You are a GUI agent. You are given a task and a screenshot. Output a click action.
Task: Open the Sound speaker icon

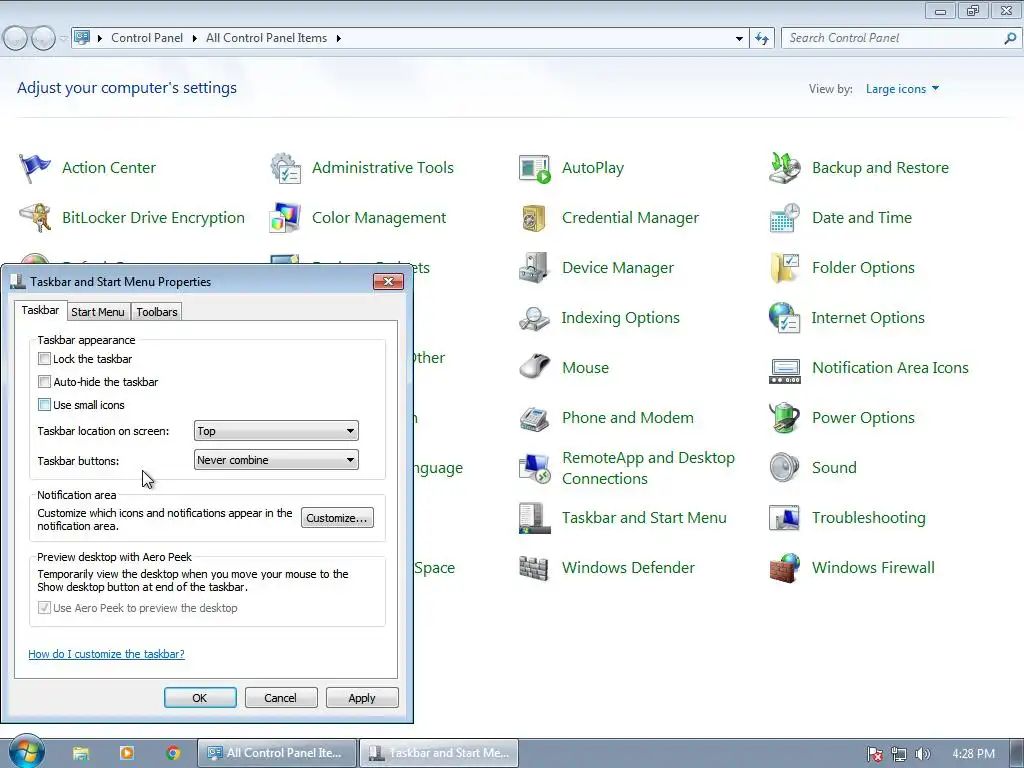[785, 468]
